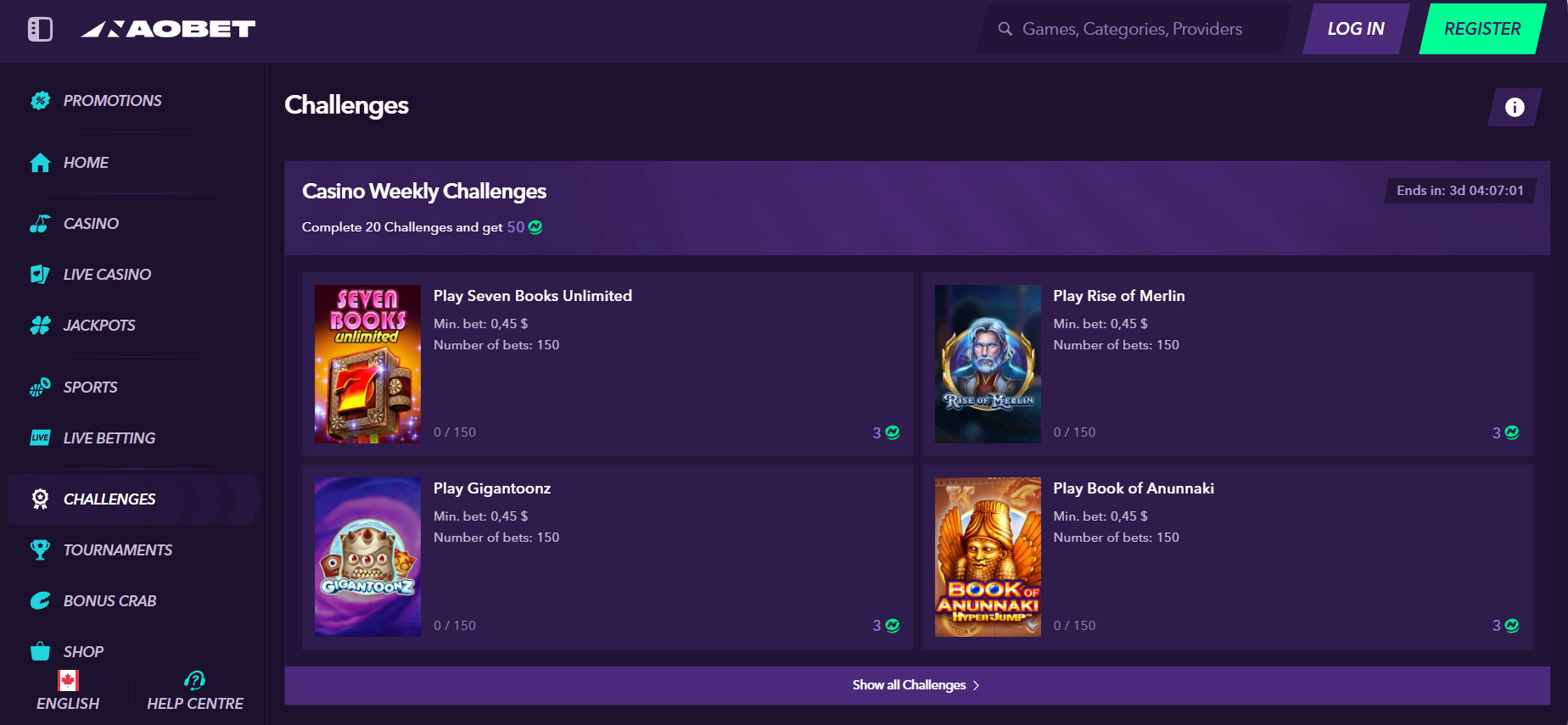1568x725 pixels.
Task: Click chevron next to Show all Challenges
Action: (977, 685)
